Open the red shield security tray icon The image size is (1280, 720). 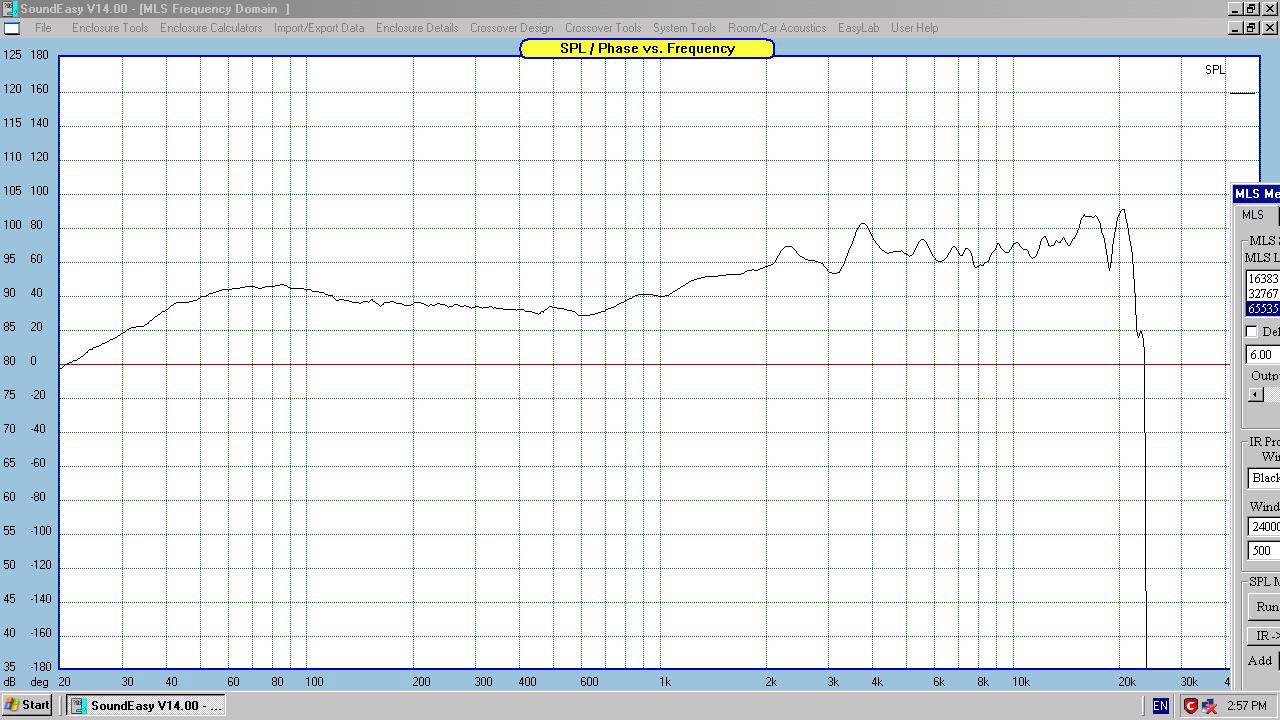1190,706
